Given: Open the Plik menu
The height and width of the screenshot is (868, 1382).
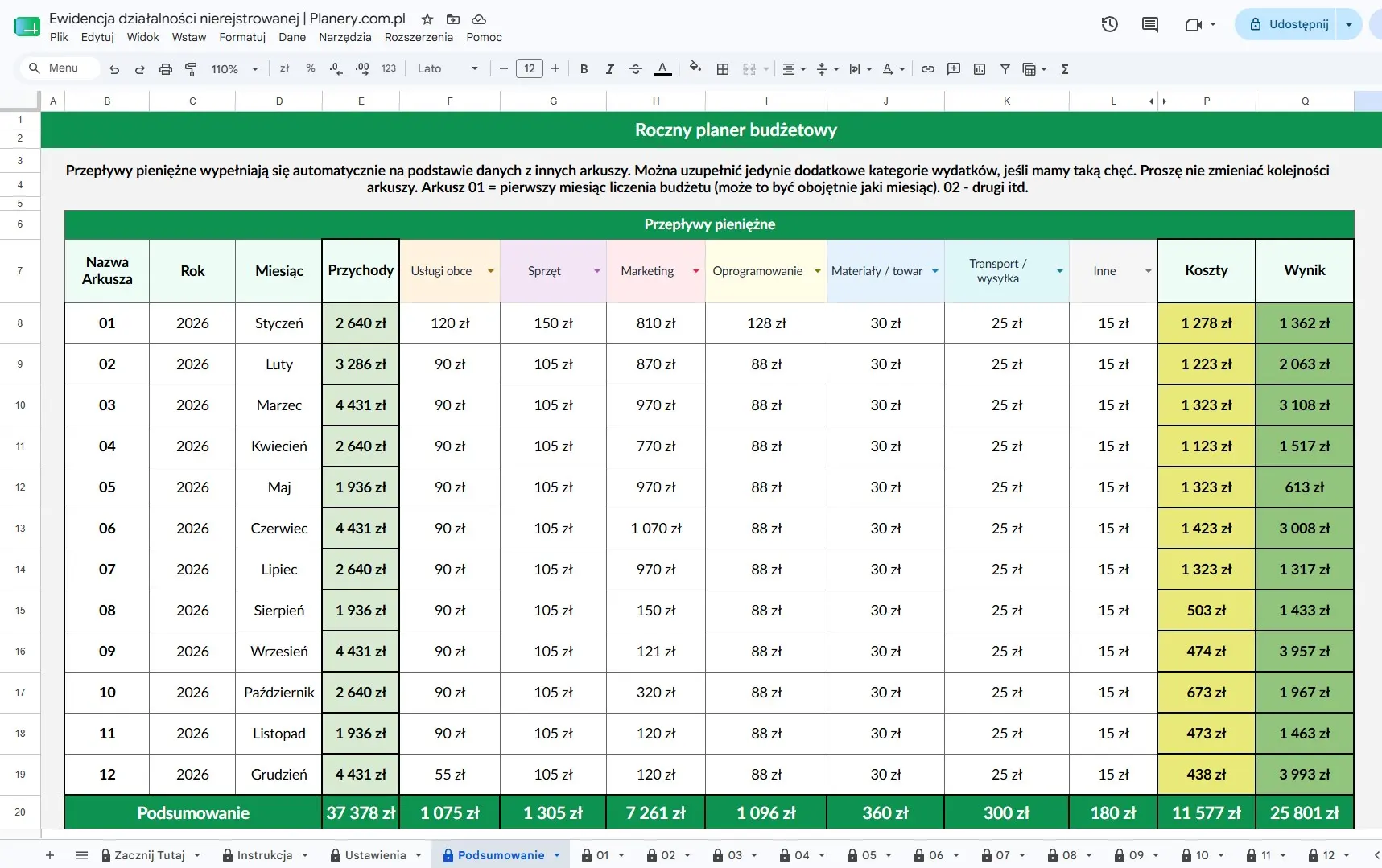Looking at the screenshot, I should [x=59, y=37].
